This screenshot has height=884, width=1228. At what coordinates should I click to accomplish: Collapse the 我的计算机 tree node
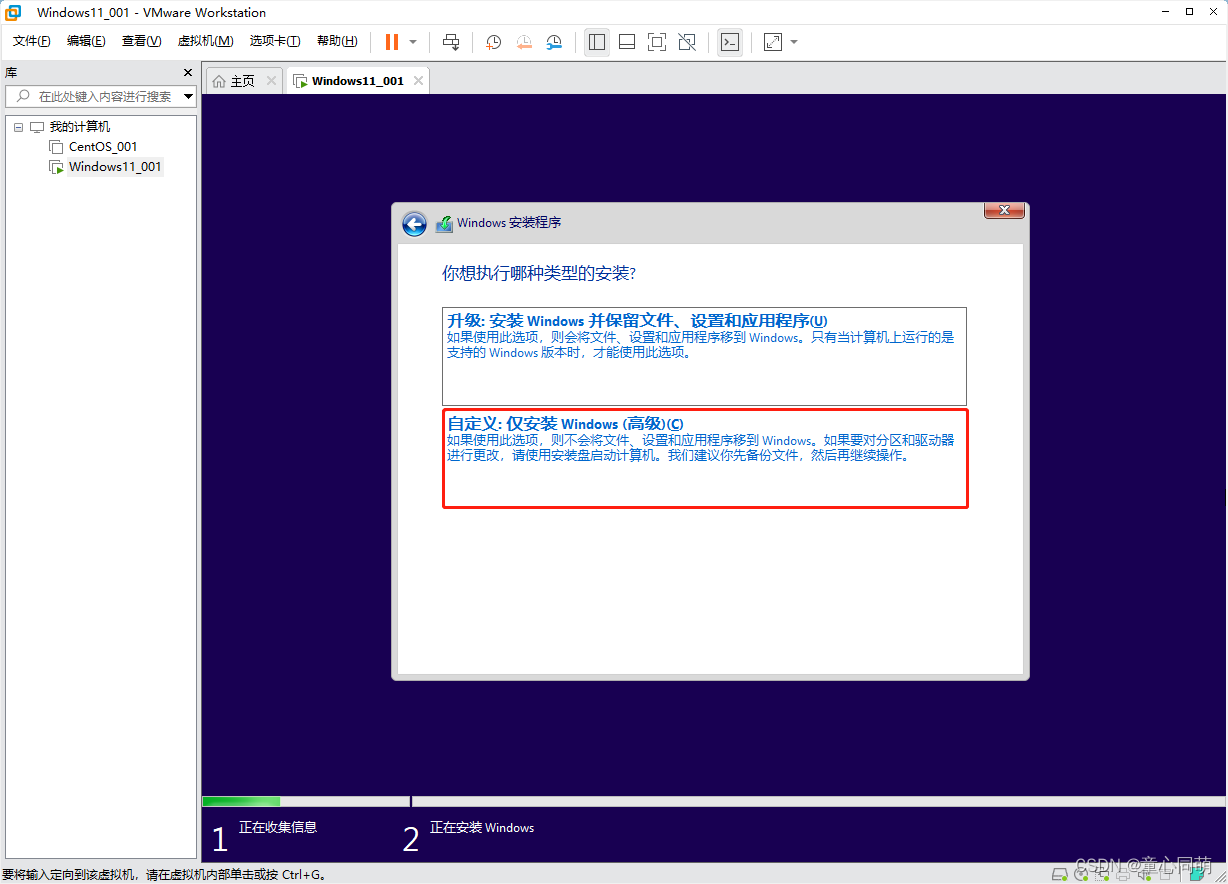coord(17,126)
